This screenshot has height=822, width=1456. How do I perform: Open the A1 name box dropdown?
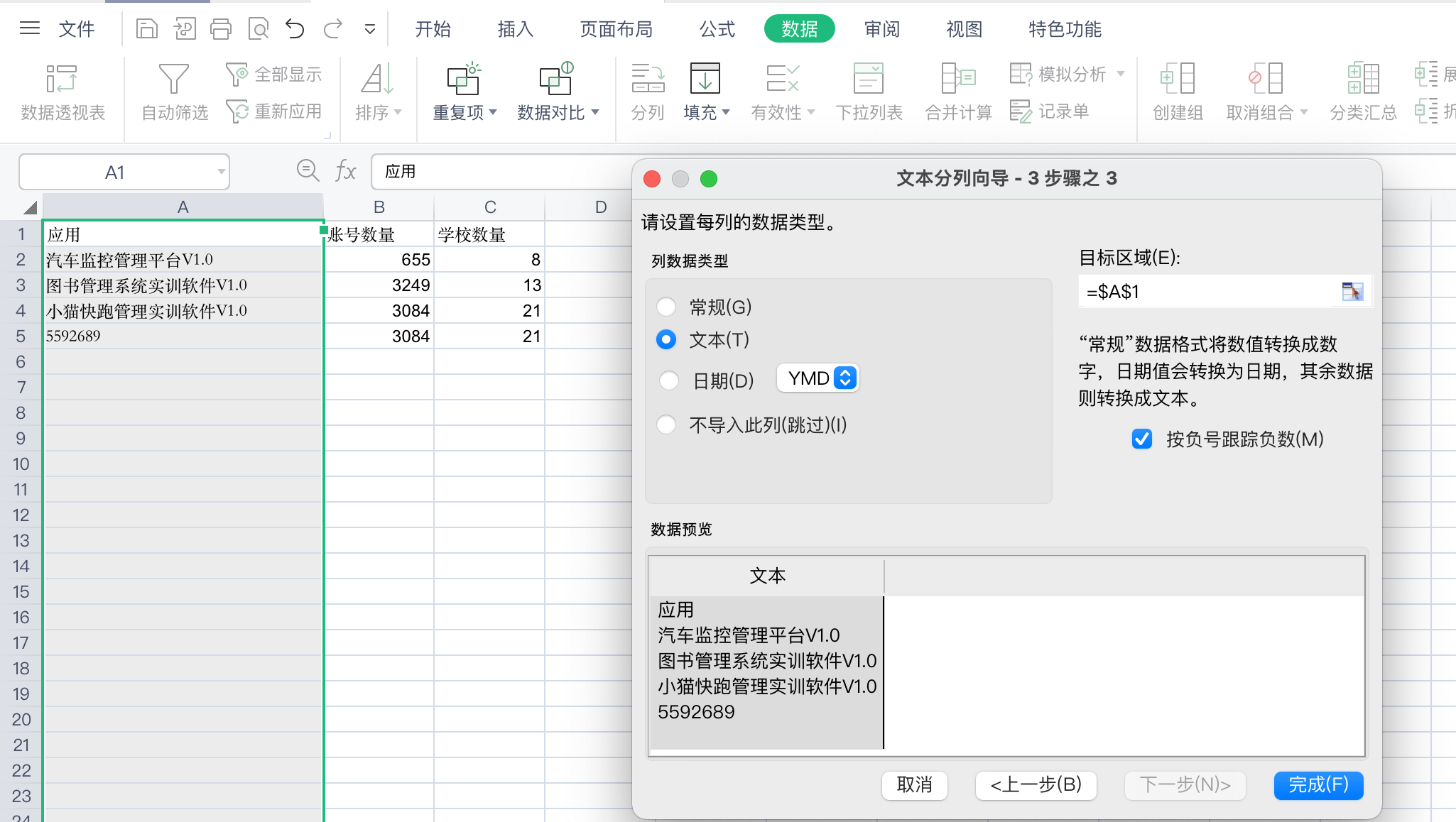tap(221, 172)
